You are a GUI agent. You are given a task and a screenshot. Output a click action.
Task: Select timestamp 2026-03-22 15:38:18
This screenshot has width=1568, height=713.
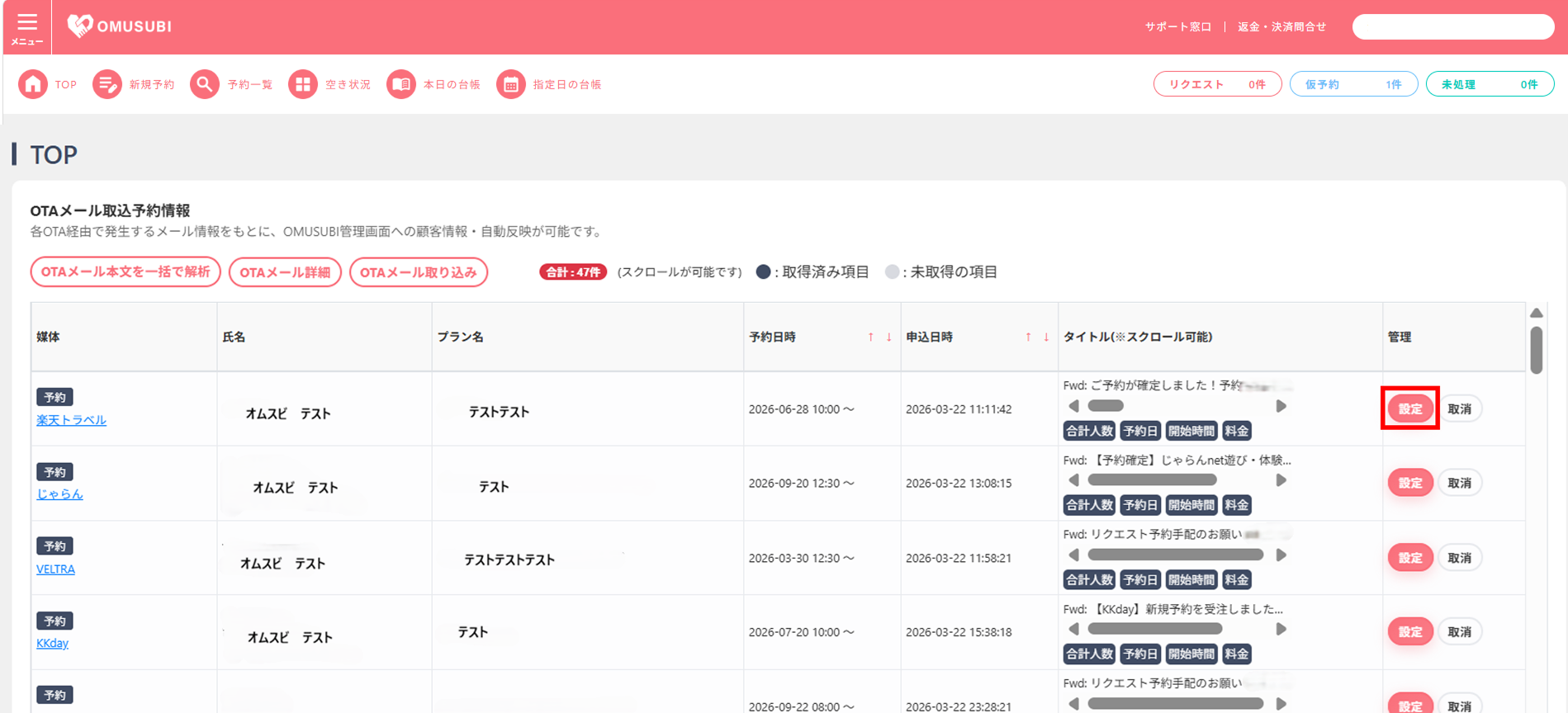[x=959, y=632]
